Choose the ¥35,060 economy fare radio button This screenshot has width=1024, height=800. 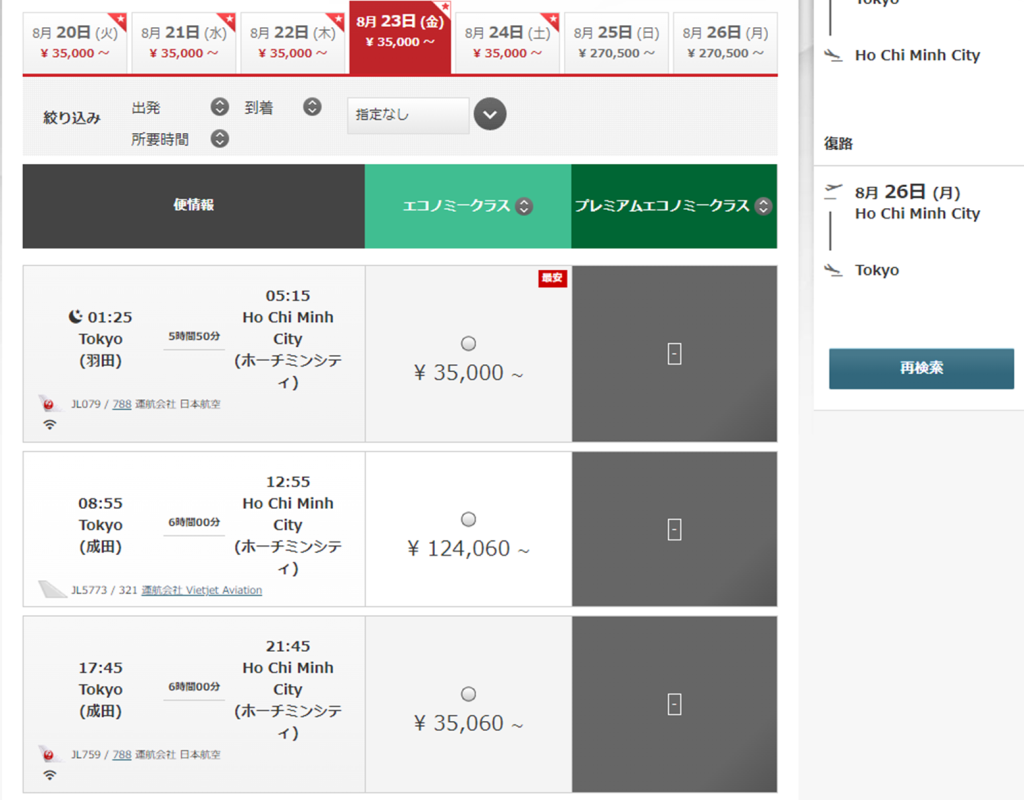click(468, 694)
